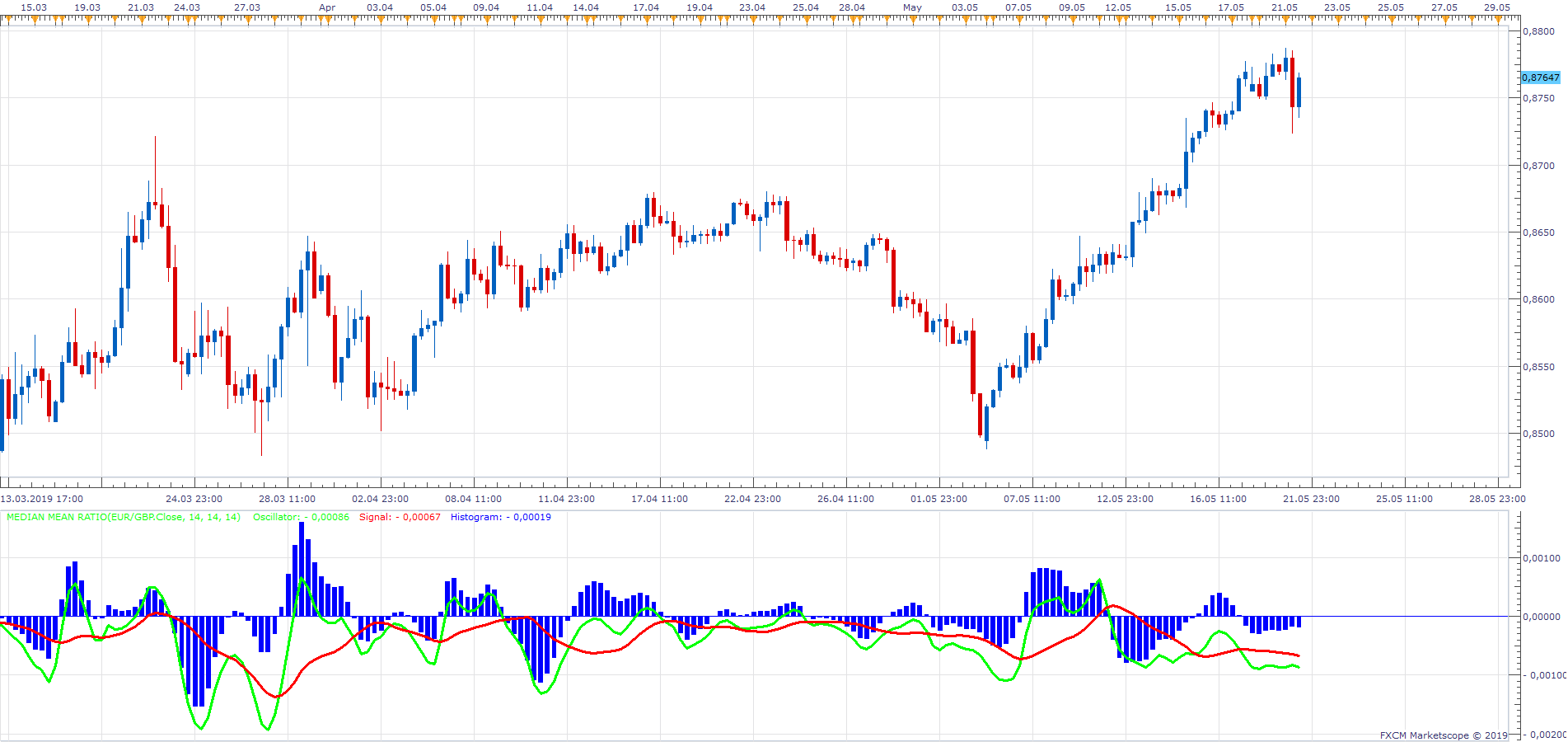The height and width of the screenshot is (742, 1568).
Task: Click the 09.05 date on top axis
Action: coord(1072,7)
